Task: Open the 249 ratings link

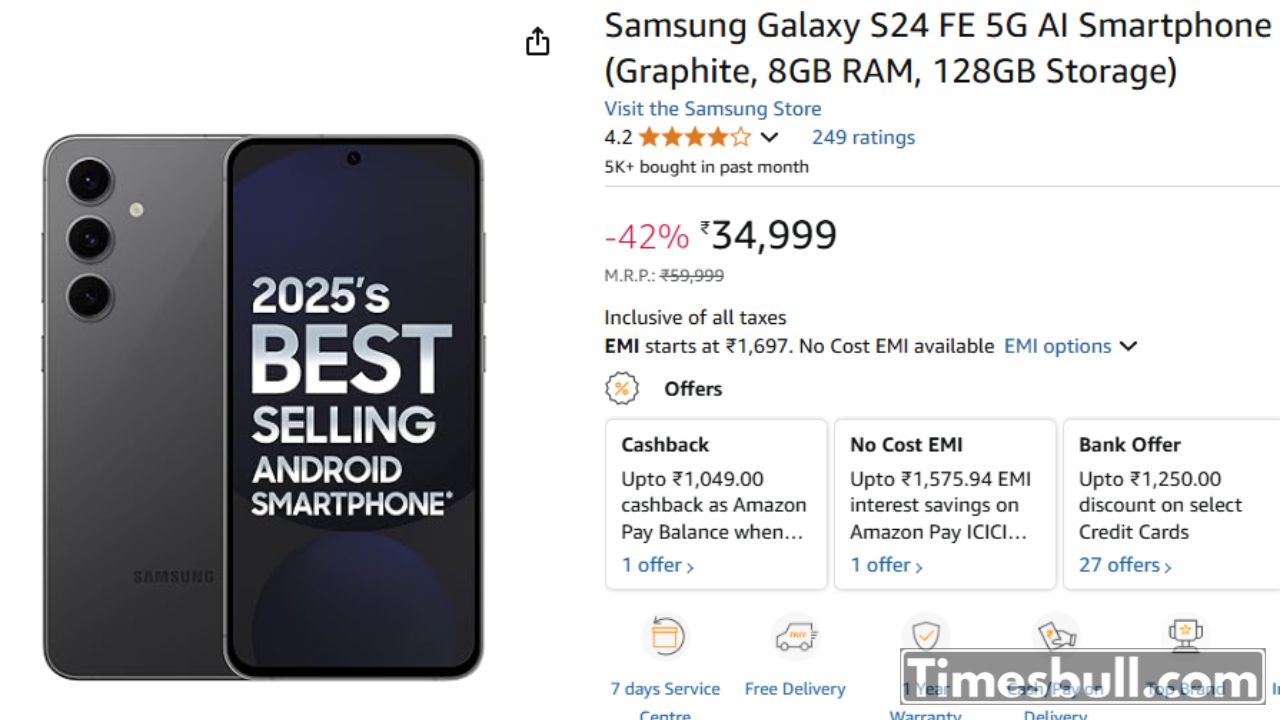Action: tap(863, 137)
